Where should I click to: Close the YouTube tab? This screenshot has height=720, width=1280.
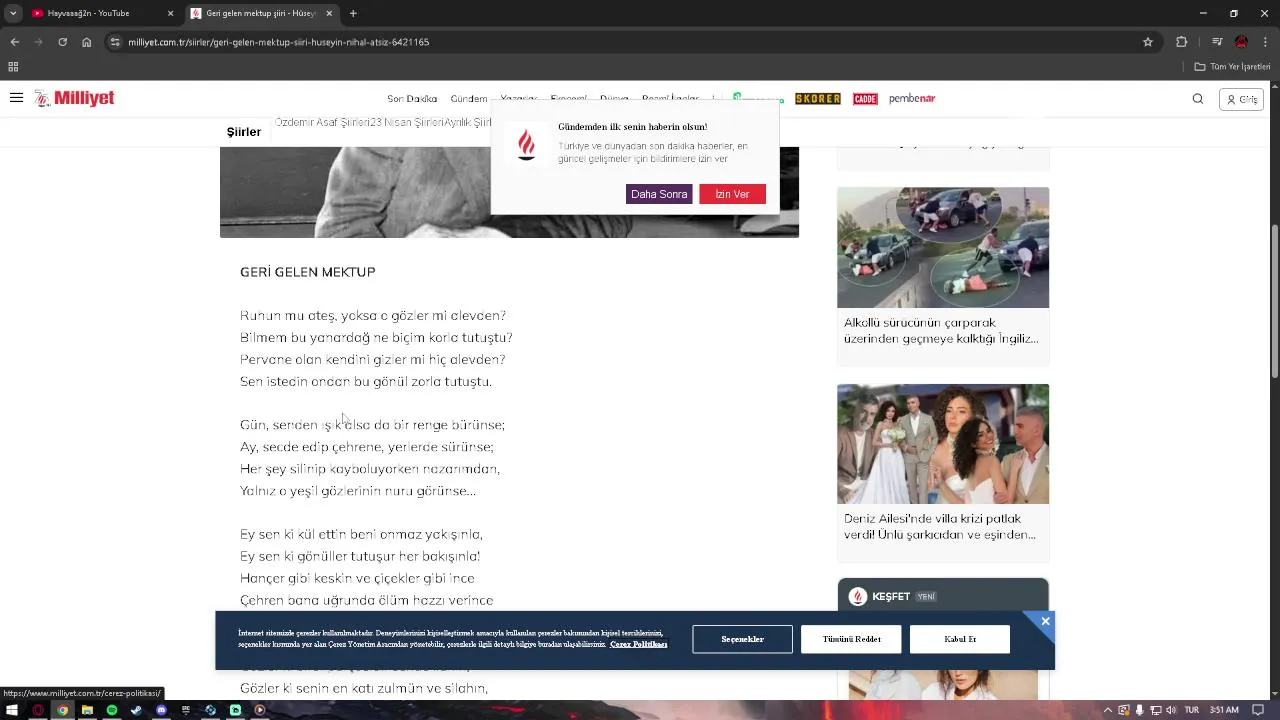click(170, 13)
